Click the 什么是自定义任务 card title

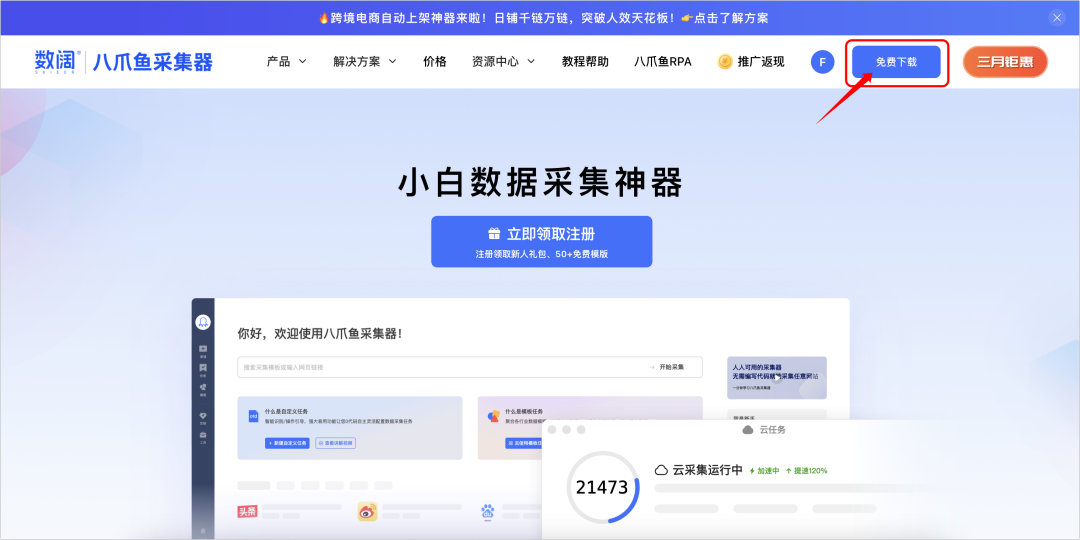click(x=286, y=411)
